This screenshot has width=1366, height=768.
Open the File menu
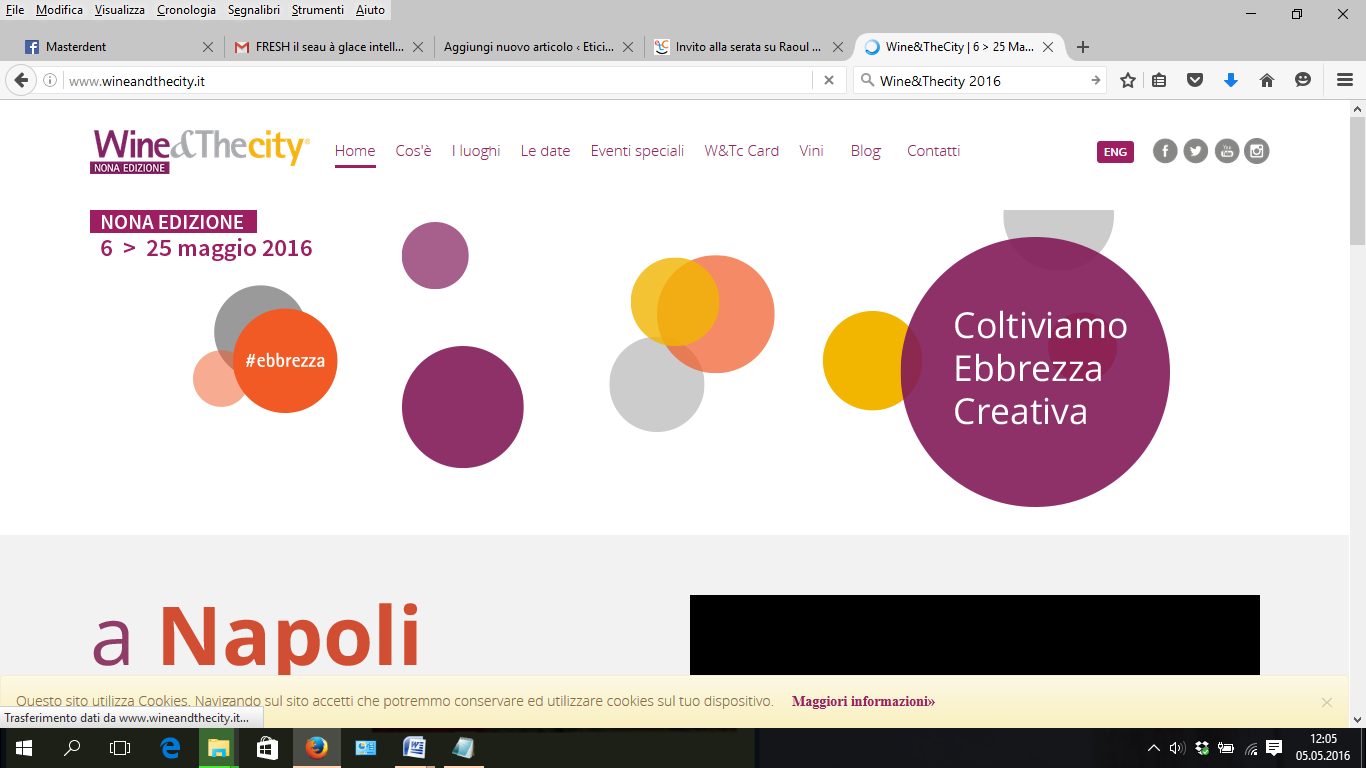(15, 10)
